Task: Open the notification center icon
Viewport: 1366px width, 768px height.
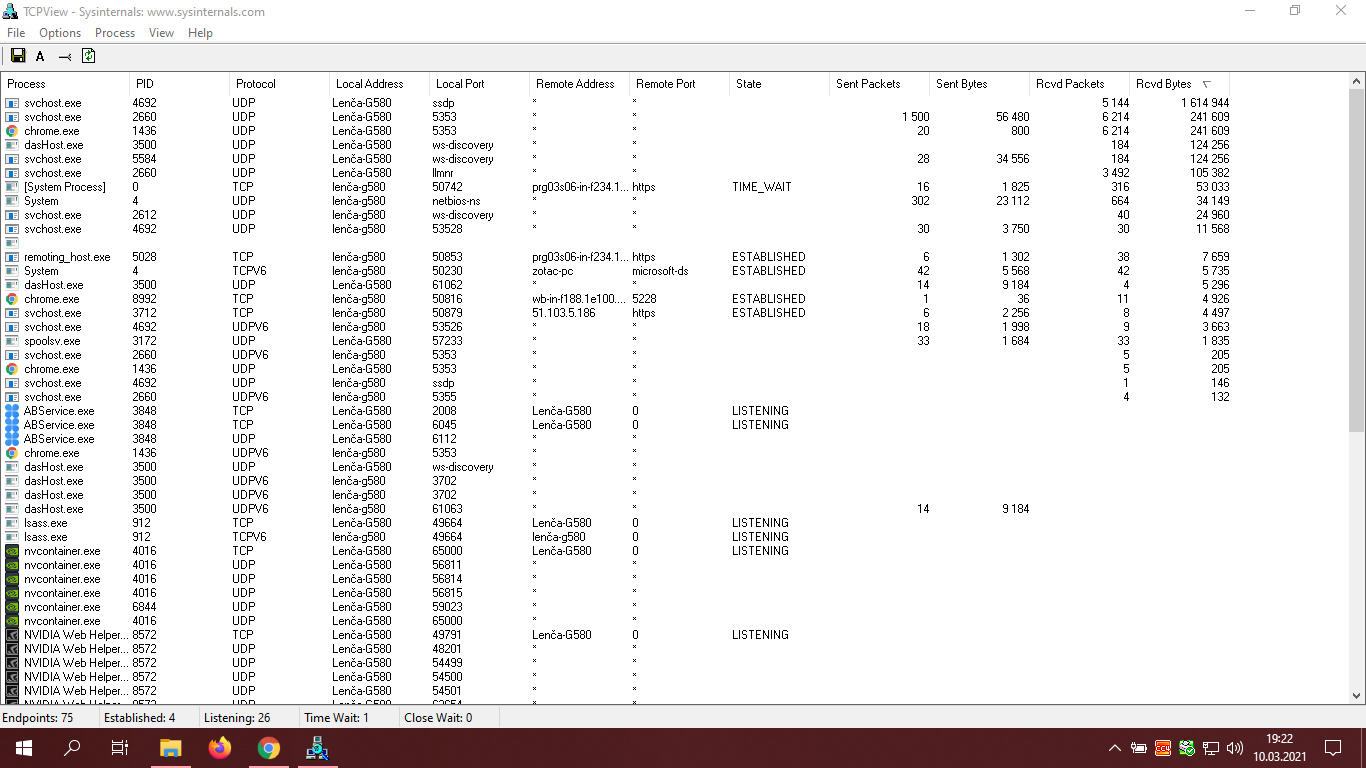Action: pyautogui.click(x=1332, y=747)
